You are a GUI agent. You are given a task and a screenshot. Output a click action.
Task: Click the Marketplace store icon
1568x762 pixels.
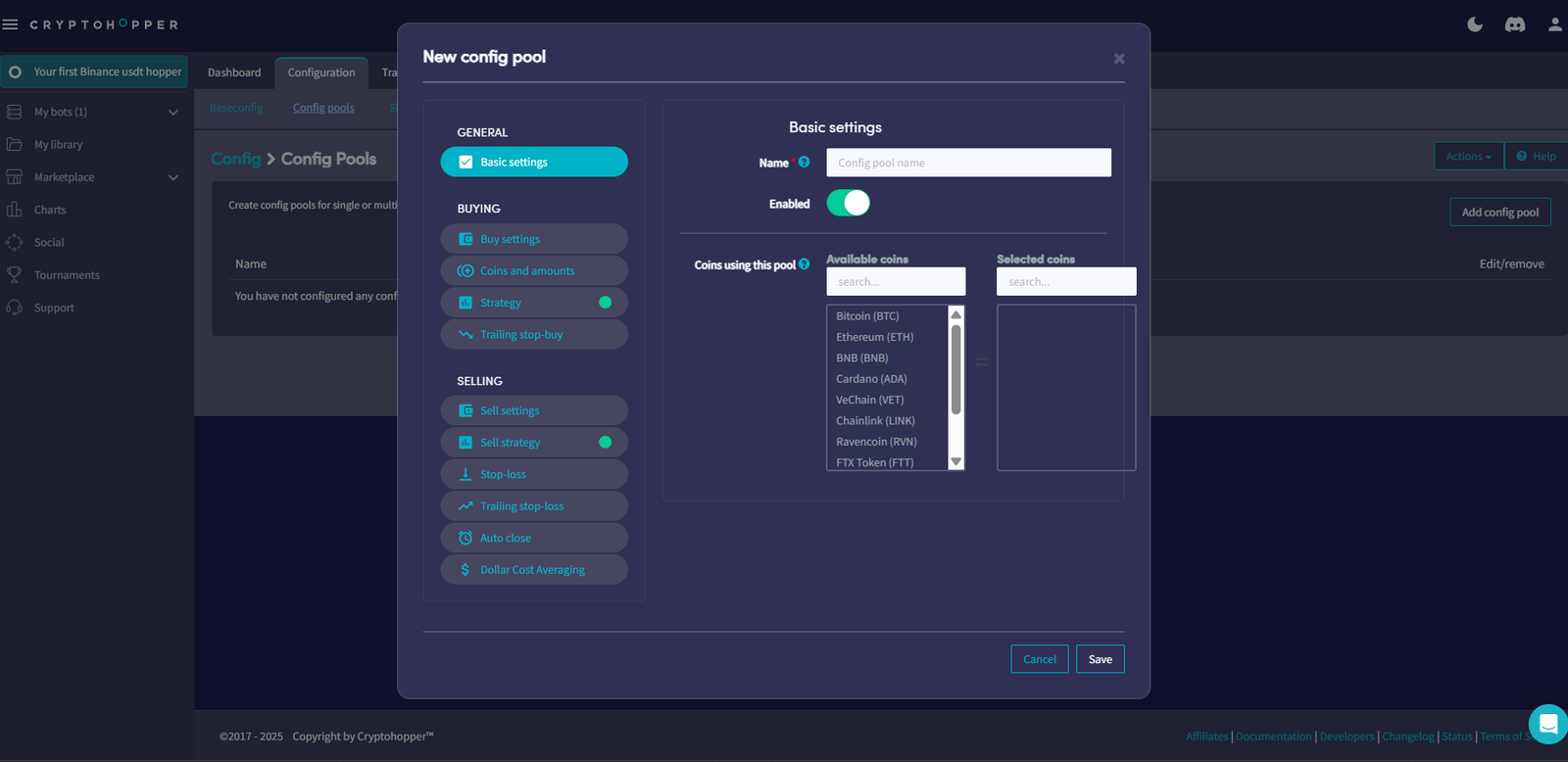click(15, 177)
